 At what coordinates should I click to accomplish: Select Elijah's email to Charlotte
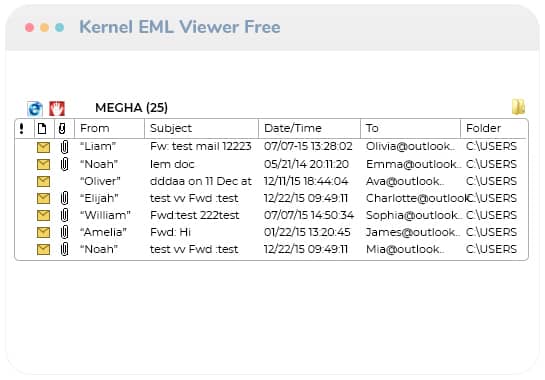point(271,198)
